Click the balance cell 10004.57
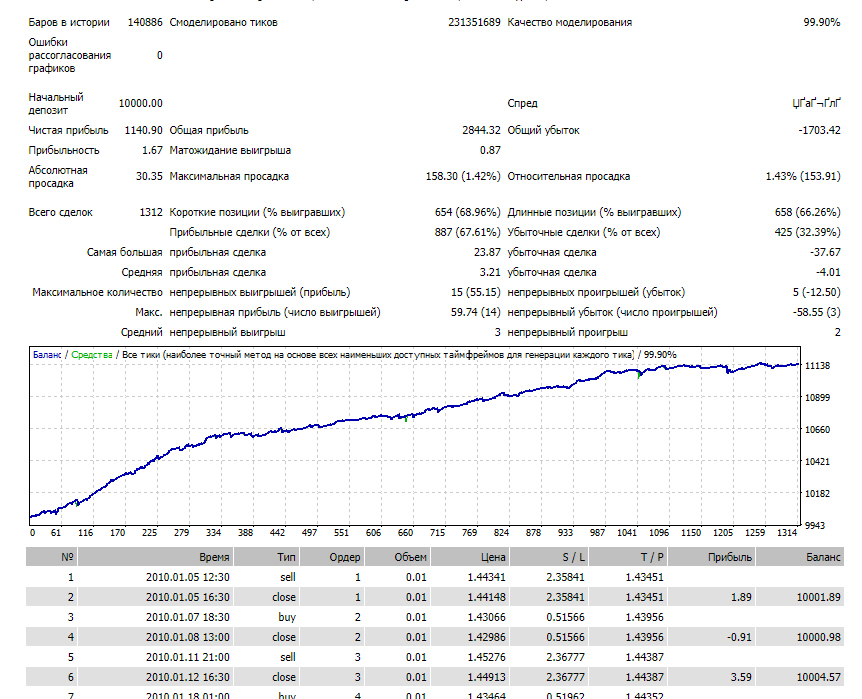 pyautogui.click(x=819, y=677)
